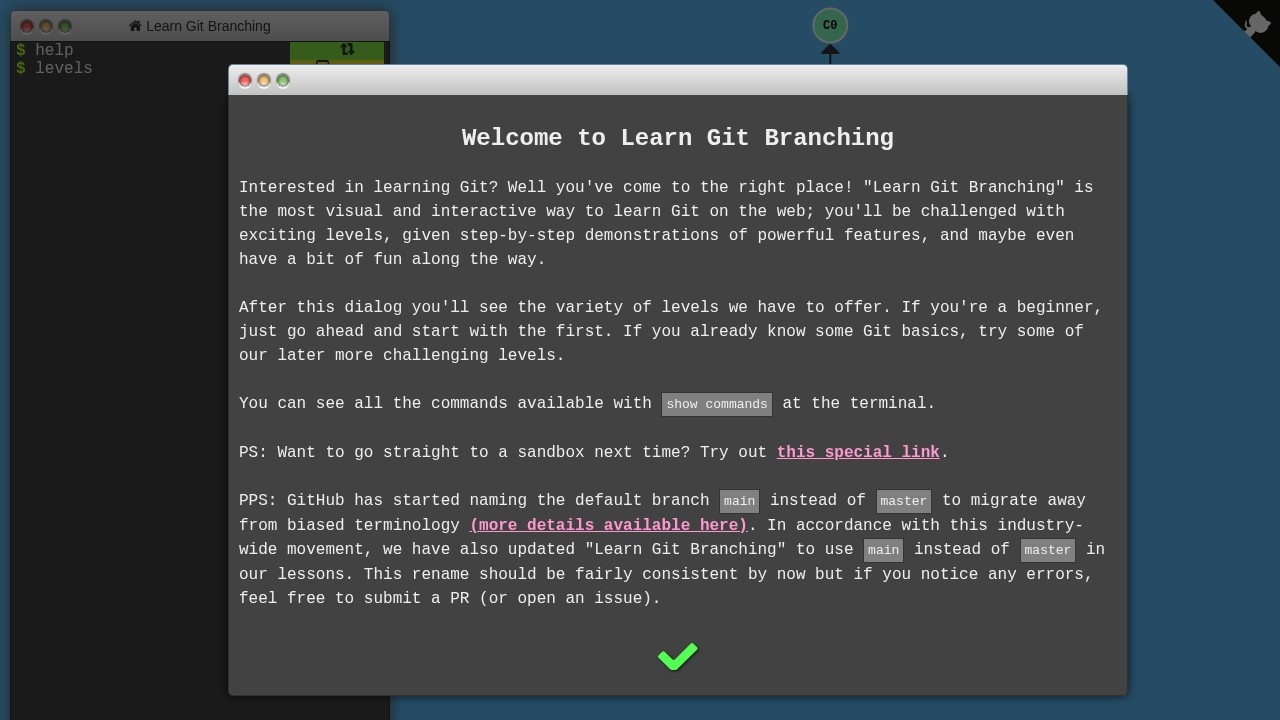The height and width of the screenshot is (720, 1280).
Task: Select the C0 commit node
Action: click(x=829, y=26)
